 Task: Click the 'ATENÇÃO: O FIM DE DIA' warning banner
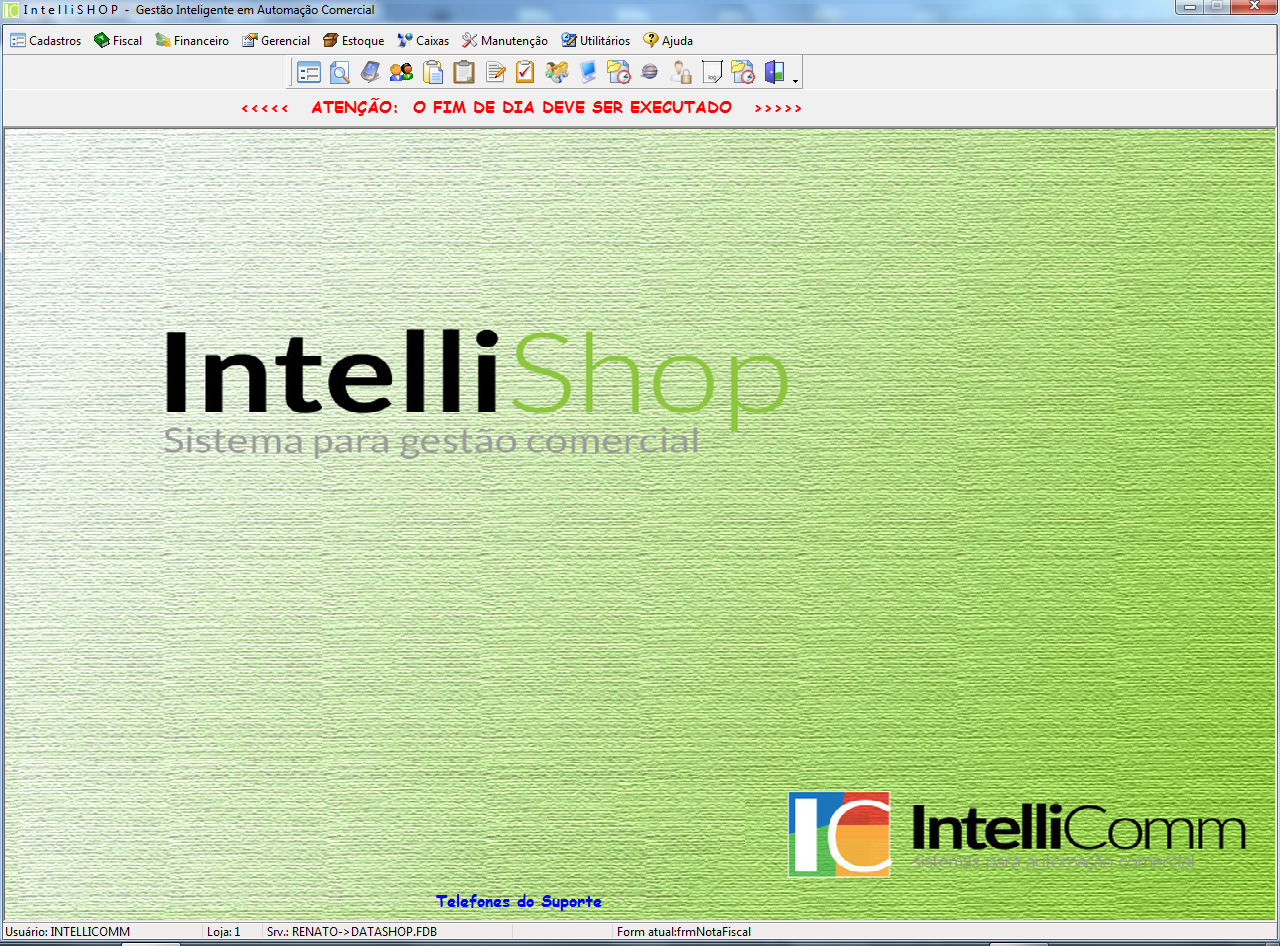(x=521, y=107)
